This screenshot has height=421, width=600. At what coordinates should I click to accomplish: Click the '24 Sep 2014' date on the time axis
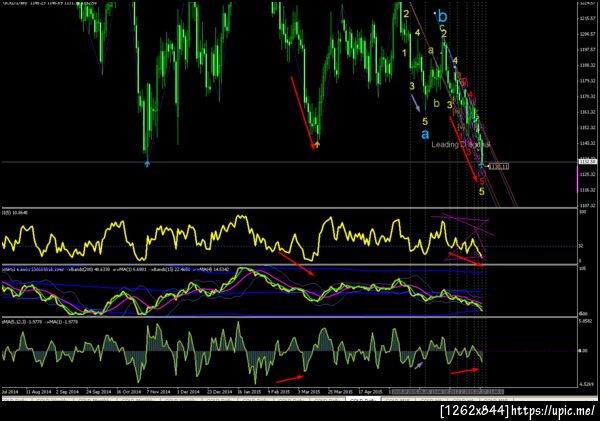click(98, 392)
